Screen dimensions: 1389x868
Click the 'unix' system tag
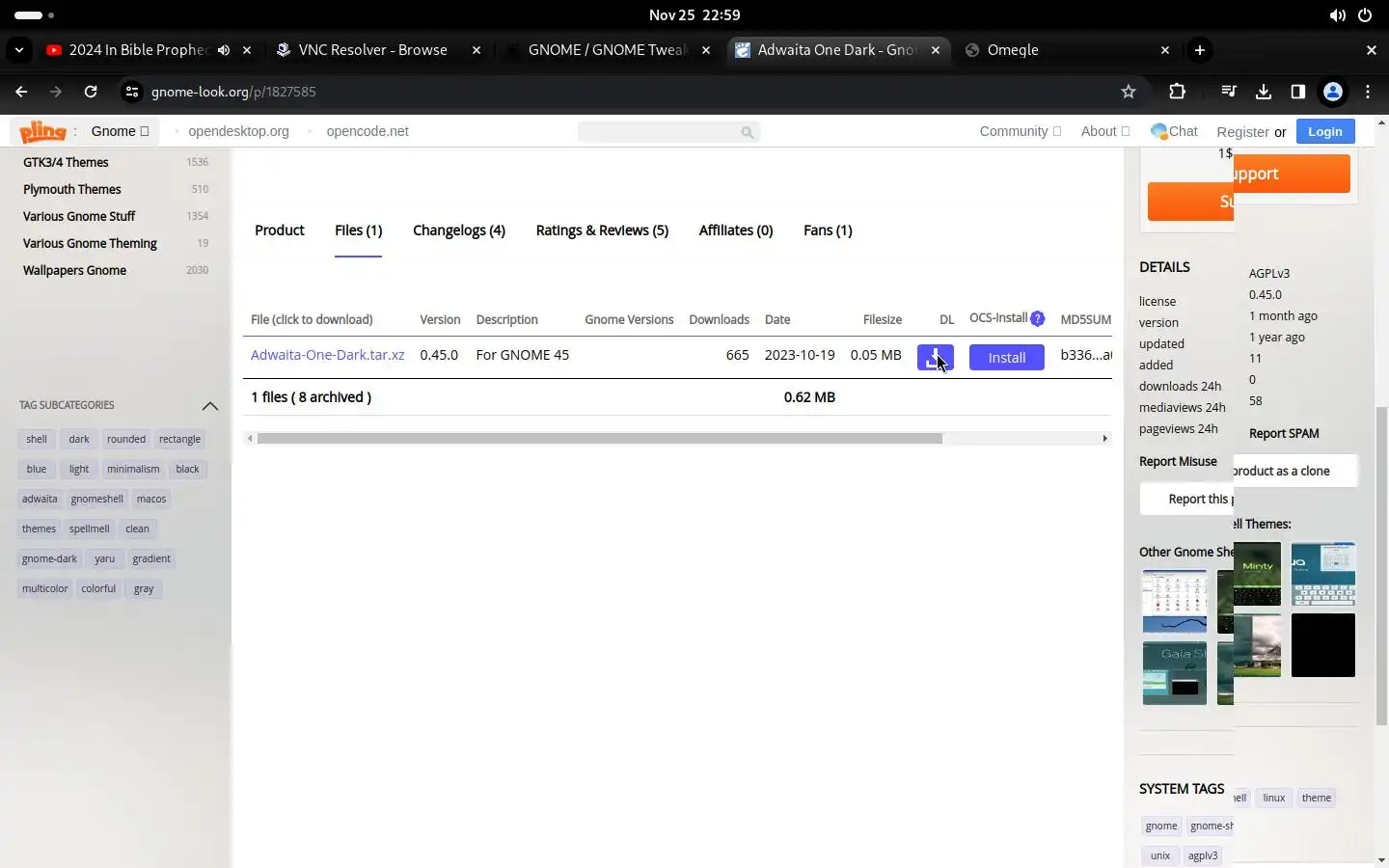point(1160,855)
